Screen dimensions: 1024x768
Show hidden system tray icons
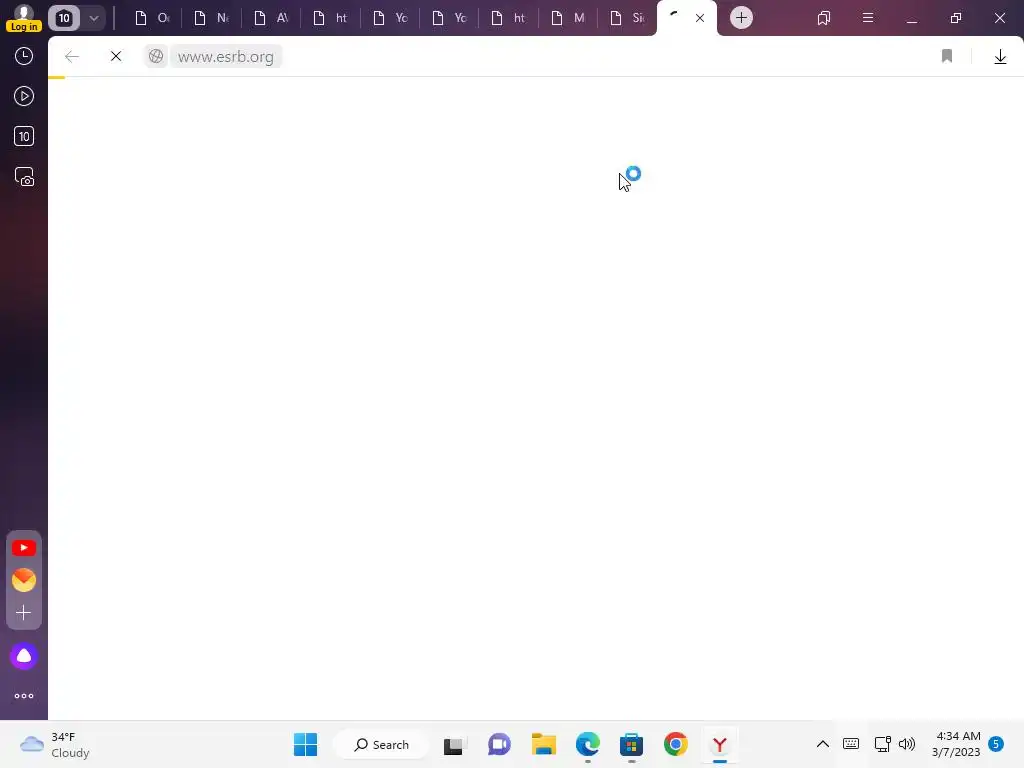[823, 744]
